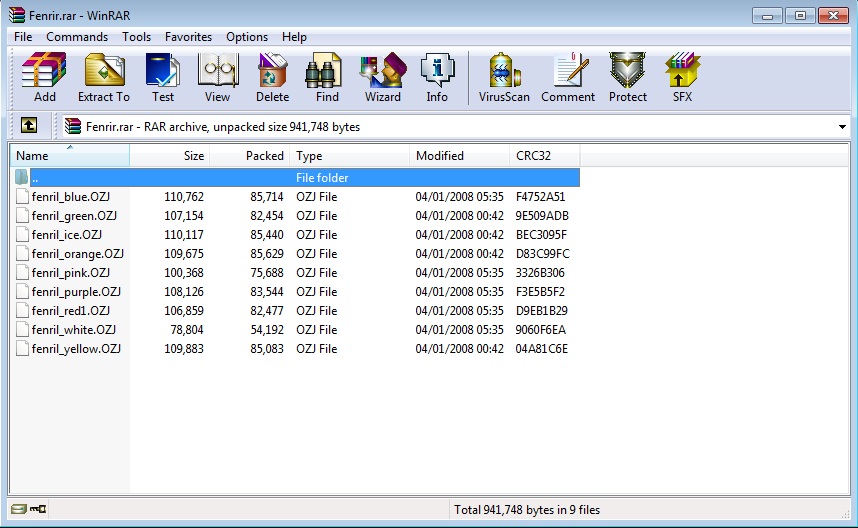Click CRC32 value 9E509ADB

point(542,216)
